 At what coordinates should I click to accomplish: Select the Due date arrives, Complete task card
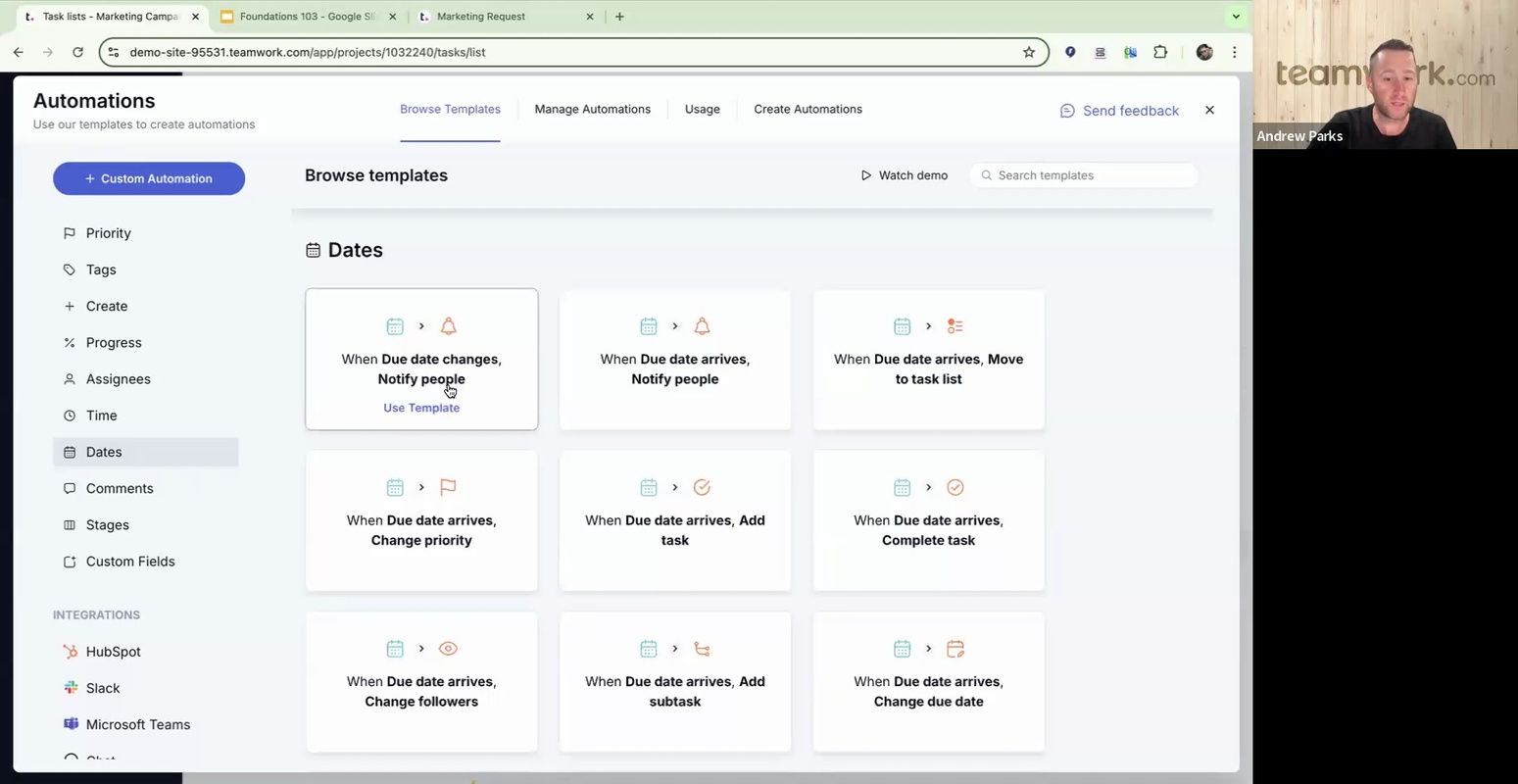[928, 520]
